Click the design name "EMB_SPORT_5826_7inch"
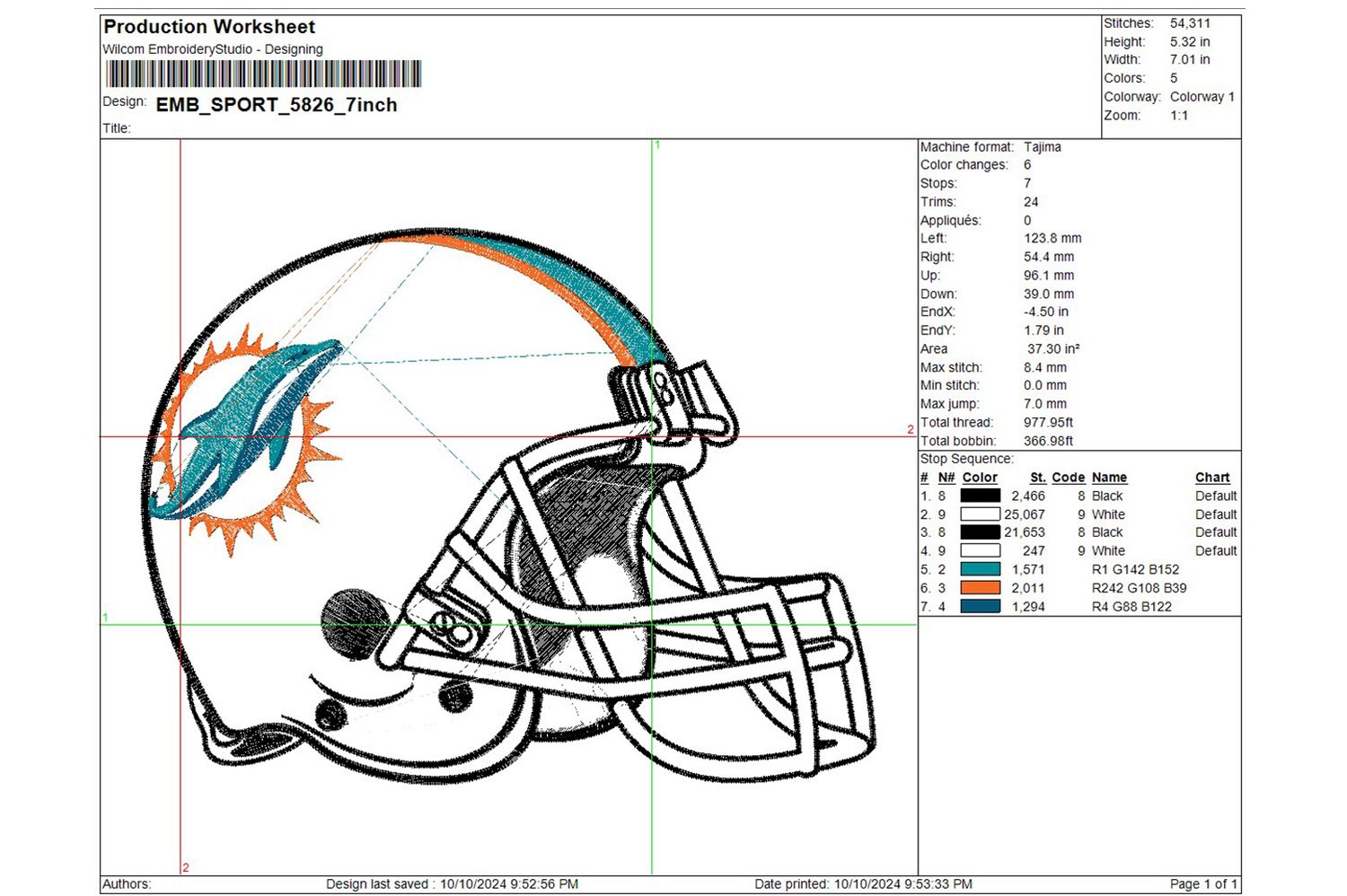The height and width of the screenshot is (896, 1347). (277, 105)
